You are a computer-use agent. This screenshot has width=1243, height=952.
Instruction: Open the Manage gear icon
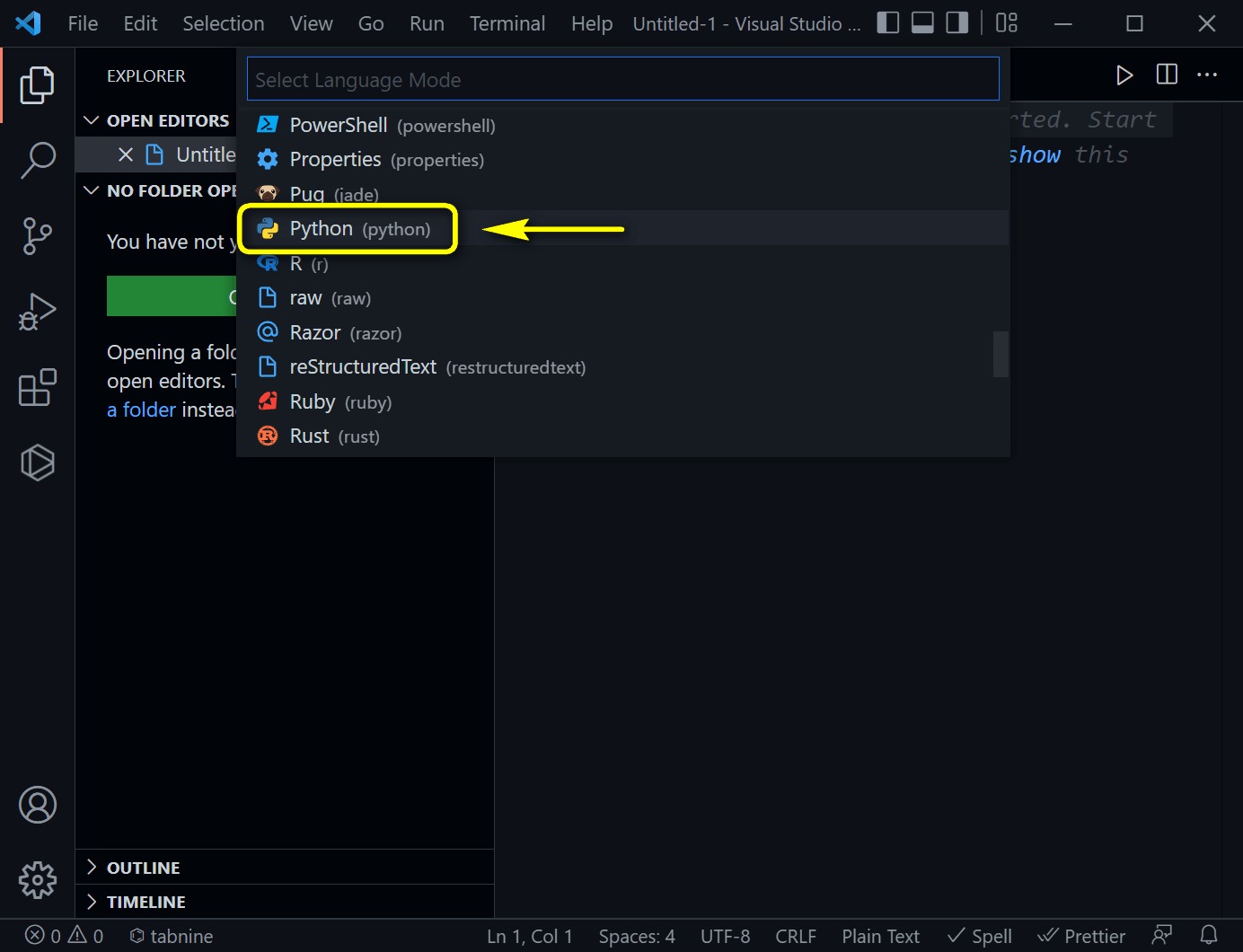click(x=38, y=880)
